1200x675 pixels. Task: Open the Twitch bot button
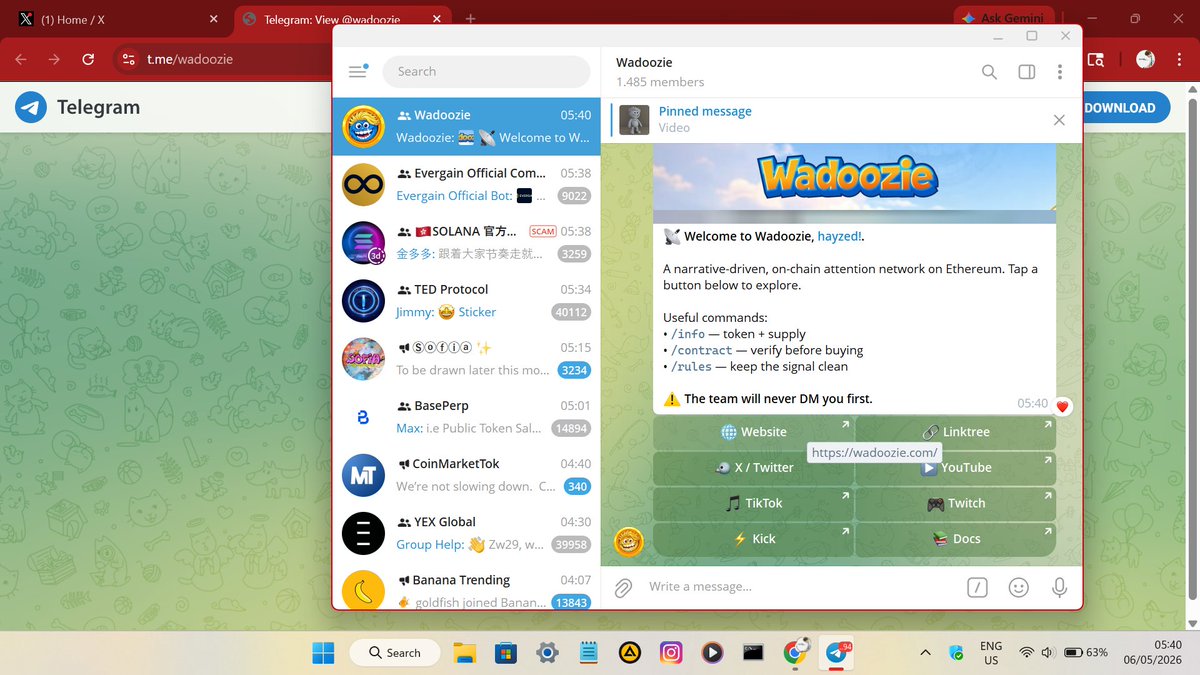tap(955, 503)
